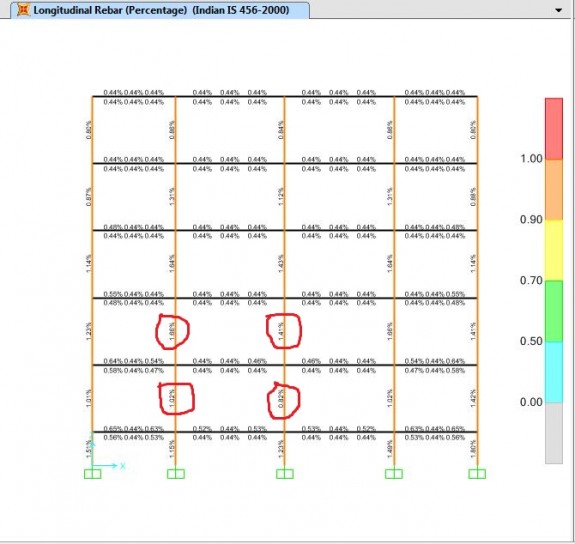Click the gray legend band below 0.00

point(554,433)
